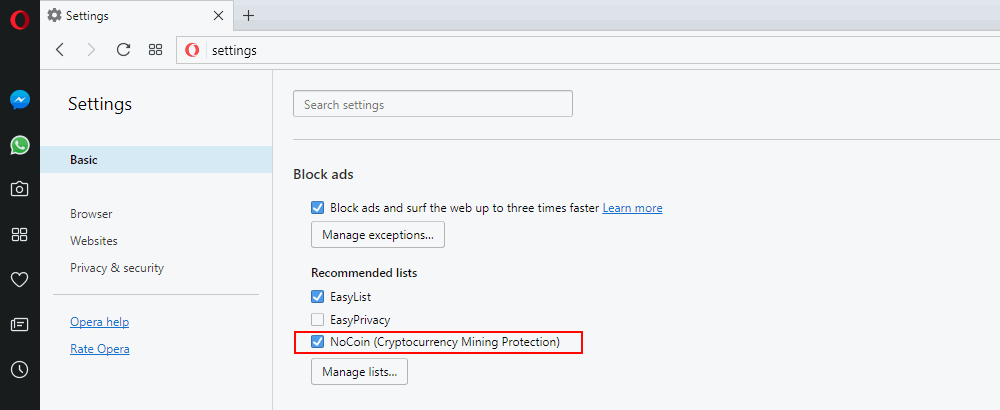
Task: Disable the EasyList checkbox
Action: 318,297
